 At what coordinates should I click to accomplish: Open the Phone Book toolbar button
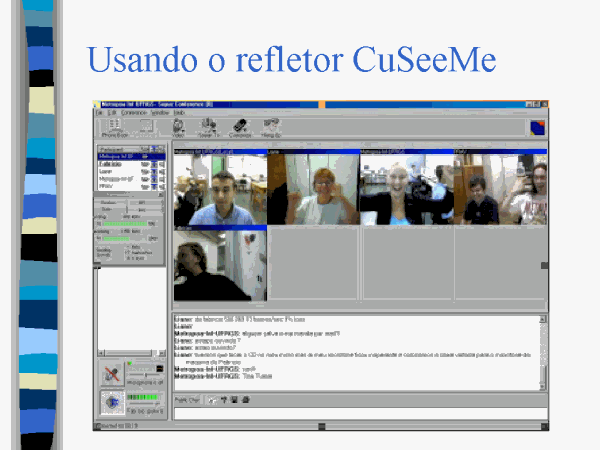click(x=114, y=128)
